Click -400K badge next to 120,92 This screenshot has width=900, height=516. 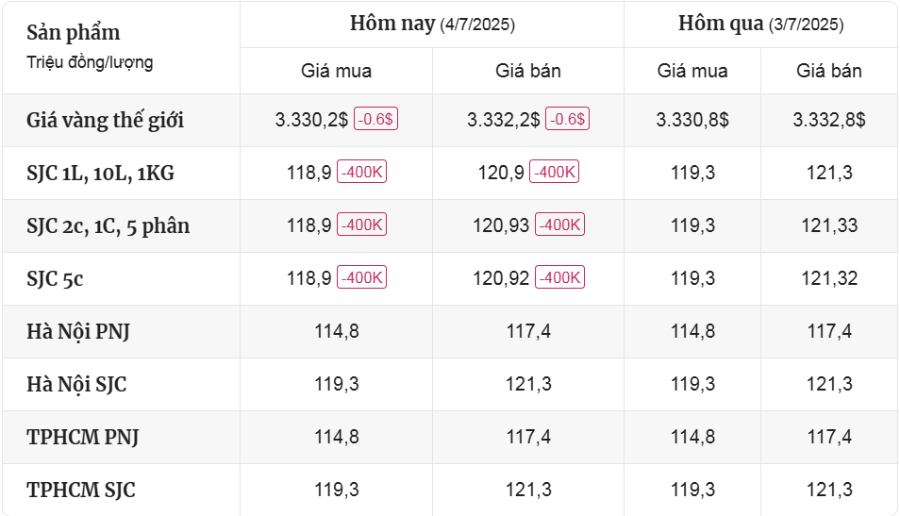(x=560, y=278)
